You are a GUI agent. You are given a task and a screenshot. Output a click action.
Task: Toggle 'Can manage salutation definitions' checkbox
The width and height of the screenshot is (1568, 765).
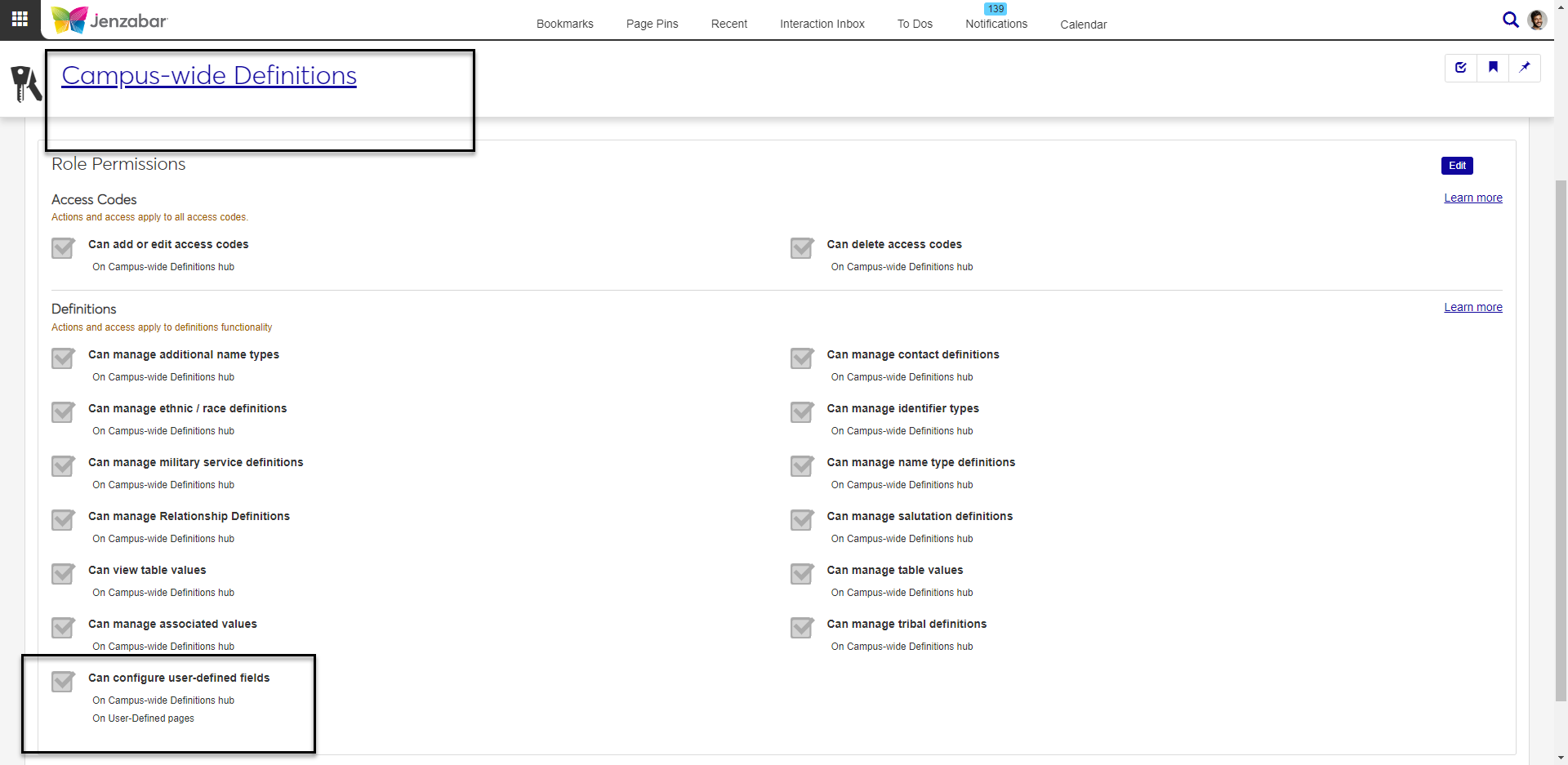802,520
